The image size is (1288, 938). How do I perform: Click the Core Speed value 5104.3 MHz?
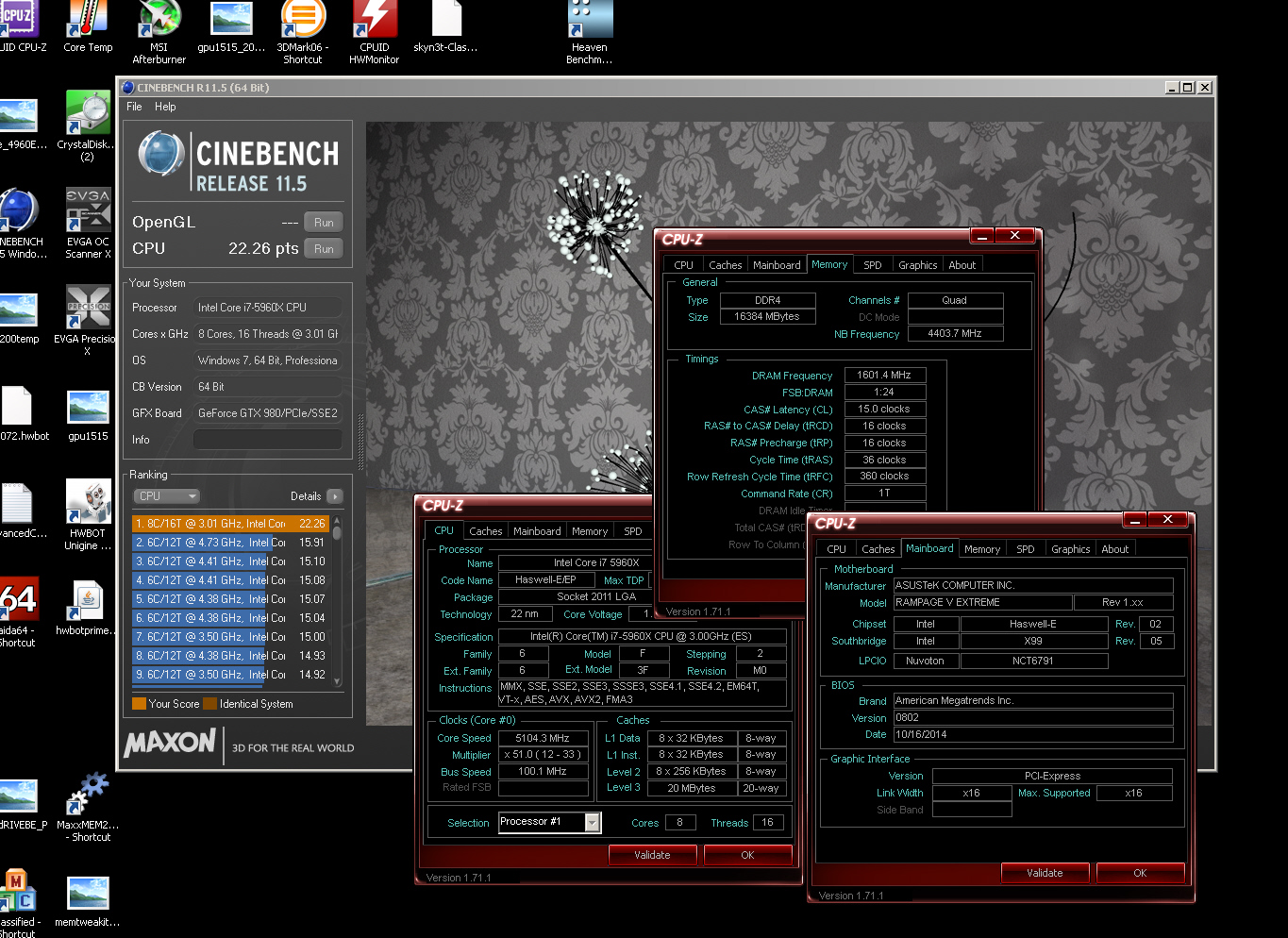coord(543,738)
